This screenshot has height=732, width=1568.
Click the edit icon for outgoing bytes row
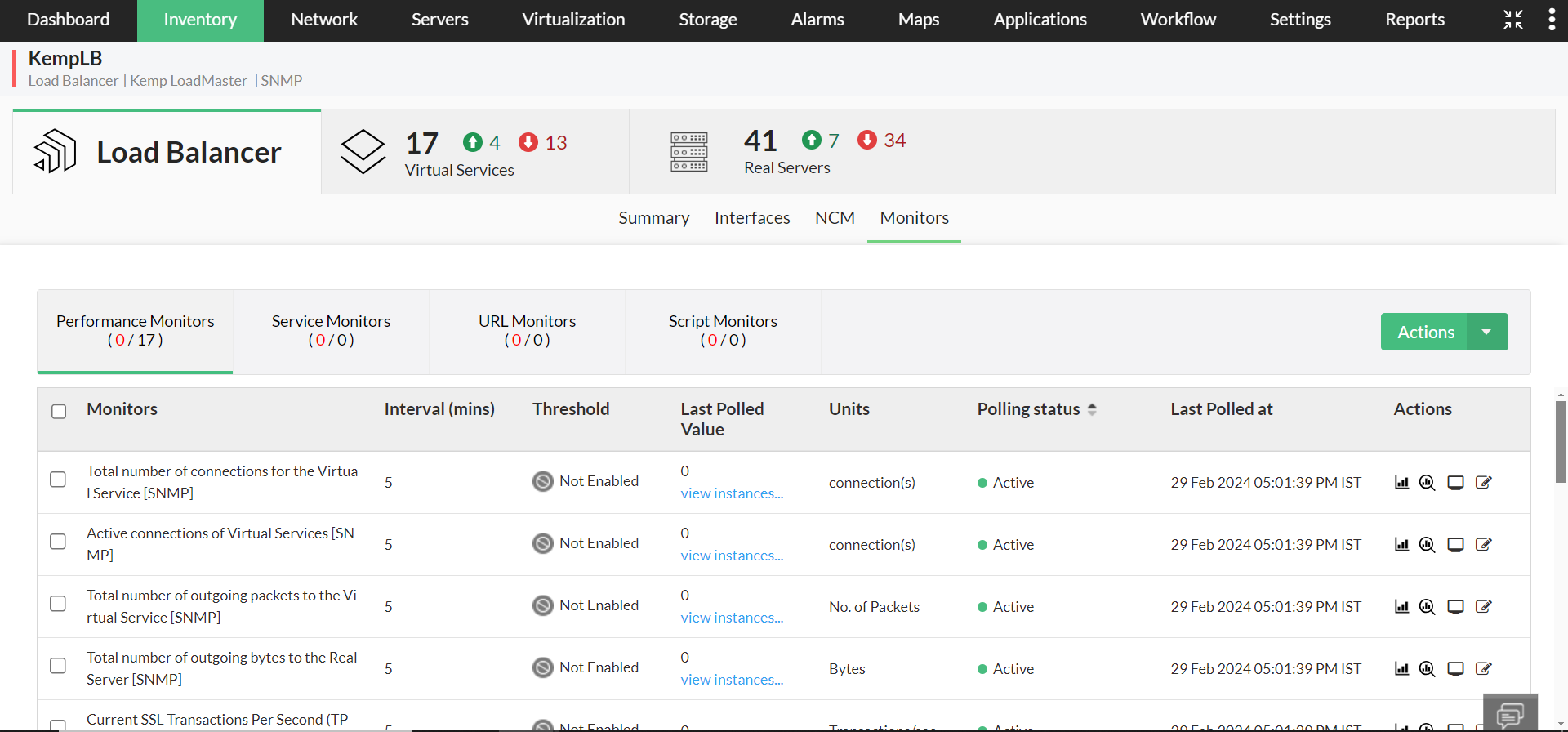(x=1484, y=669)
